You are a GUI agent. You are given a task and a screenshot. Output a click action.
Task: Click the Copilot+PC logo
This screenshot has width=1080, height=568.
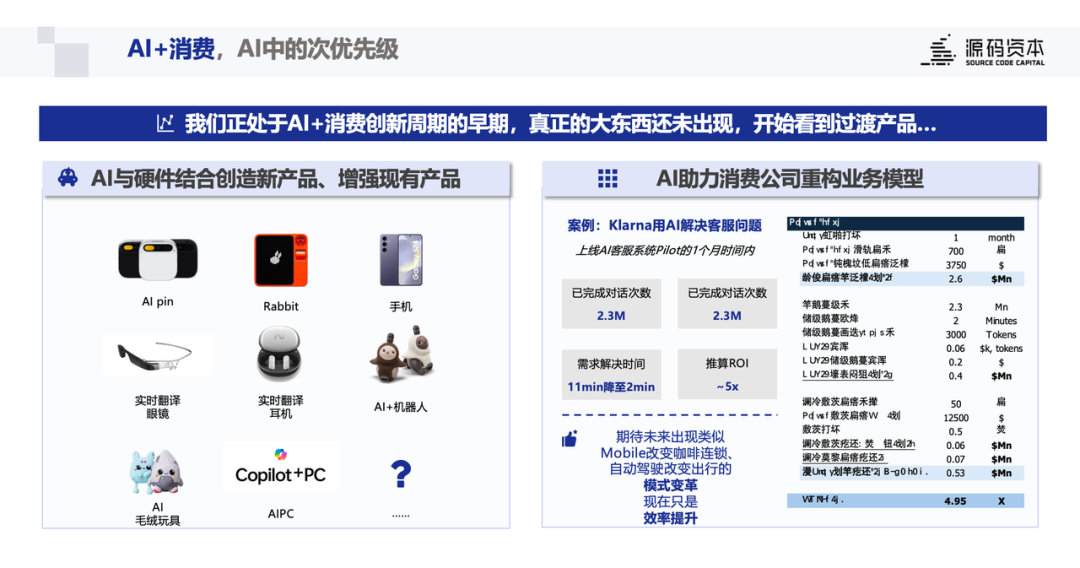coord(280,468)
